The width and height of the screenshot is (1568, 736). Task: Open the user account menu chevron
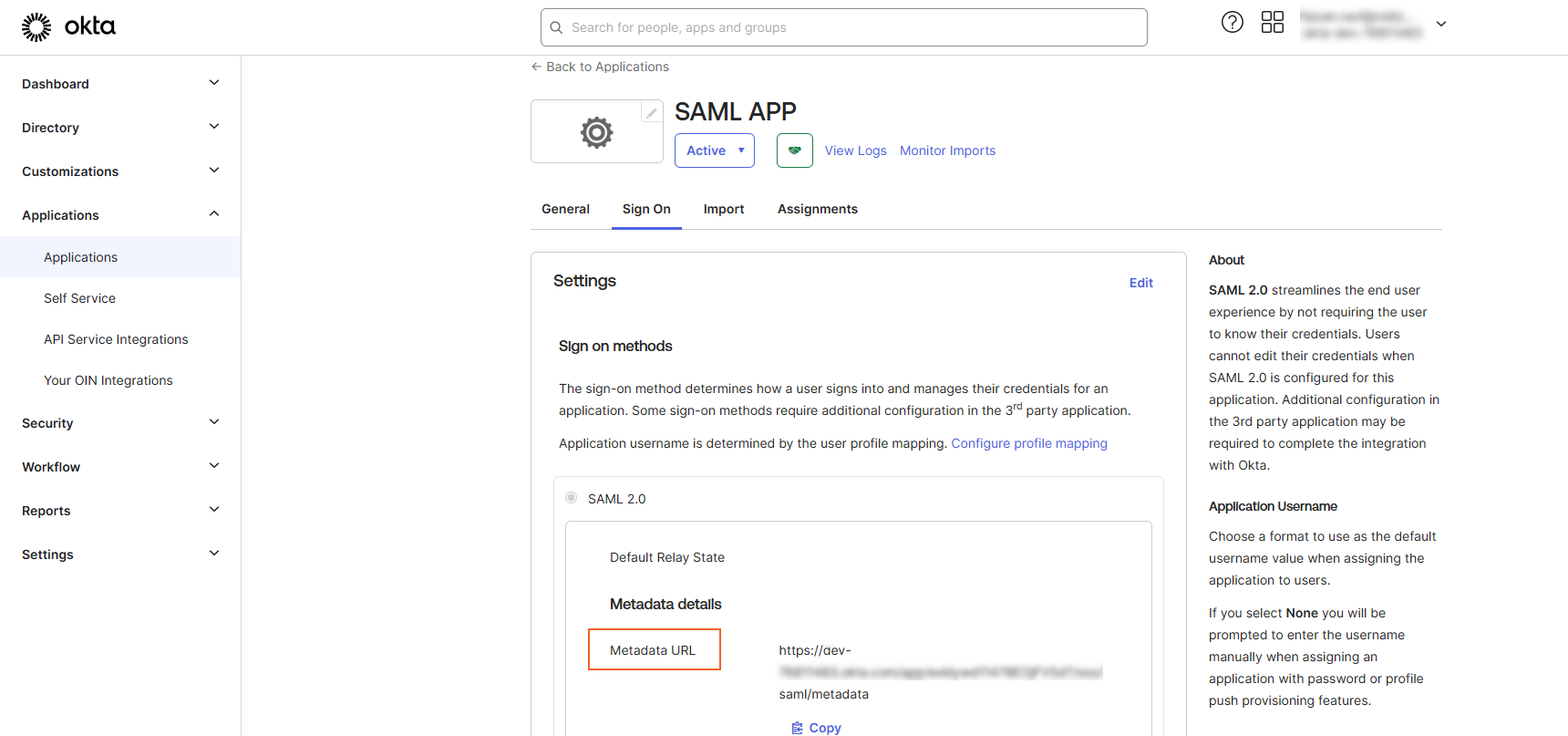coord(1440,25)
